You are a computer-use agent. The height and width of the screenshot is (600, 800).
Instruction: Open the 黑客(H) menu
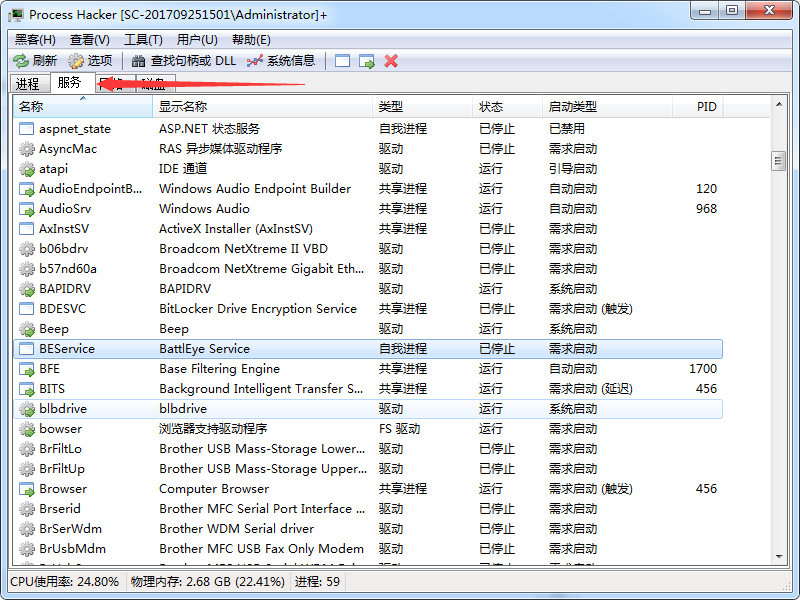(x=35, y=39)
